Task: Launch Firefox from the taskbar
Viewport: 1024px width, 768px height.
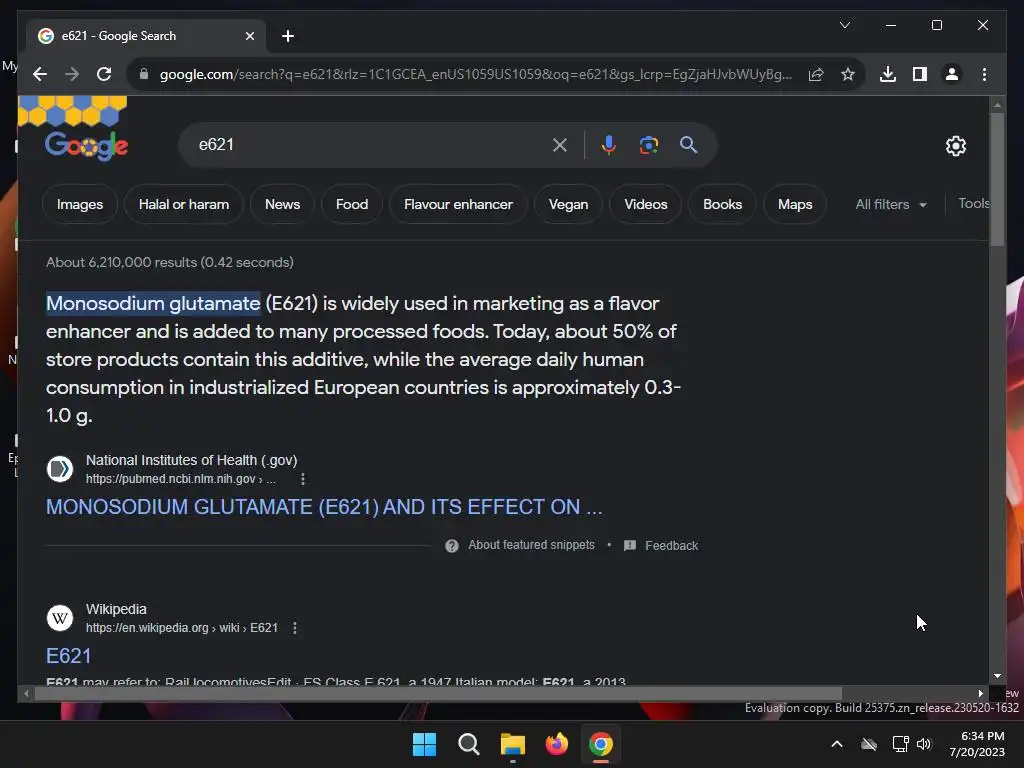Action: point(556,744)
